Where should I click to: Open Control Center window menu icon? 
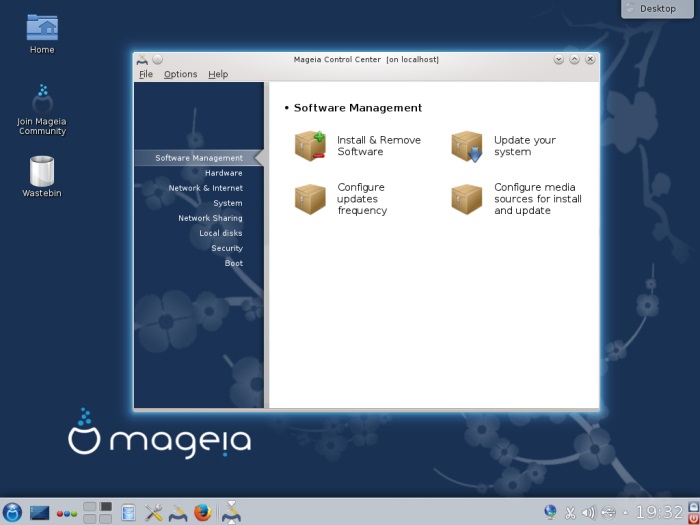coord(142,59)
